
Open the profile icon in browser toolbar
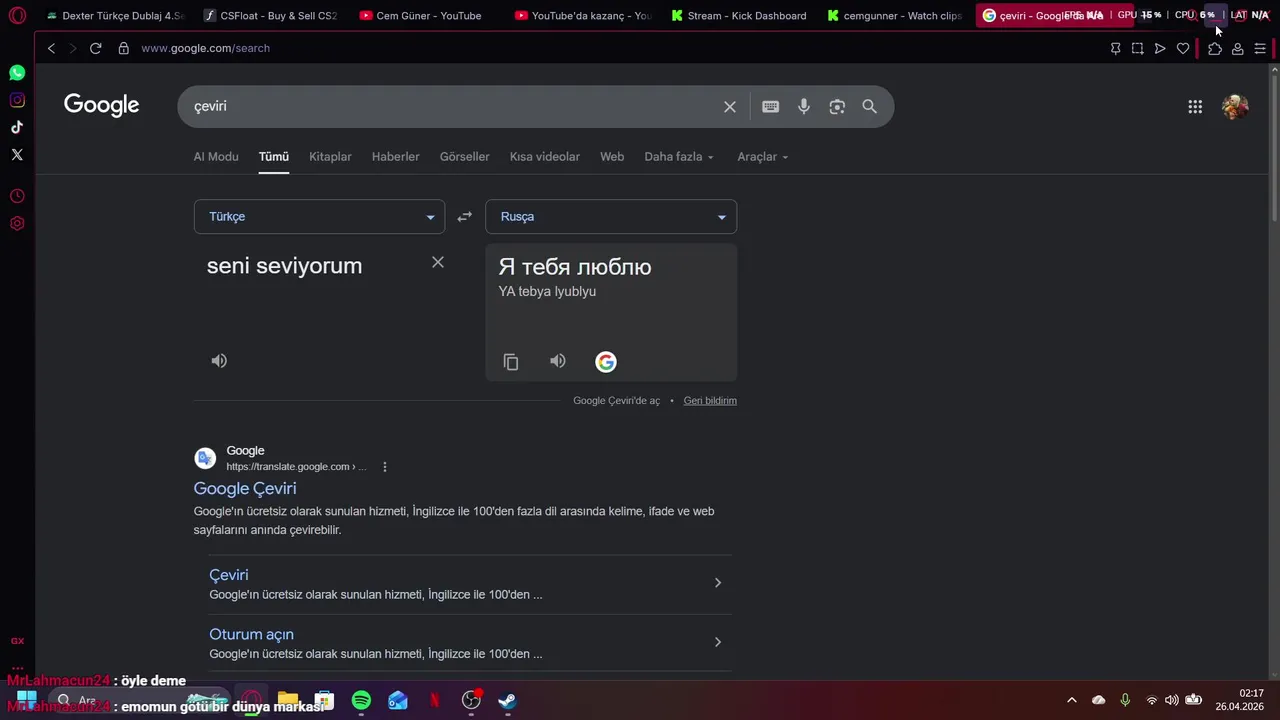1237,48
